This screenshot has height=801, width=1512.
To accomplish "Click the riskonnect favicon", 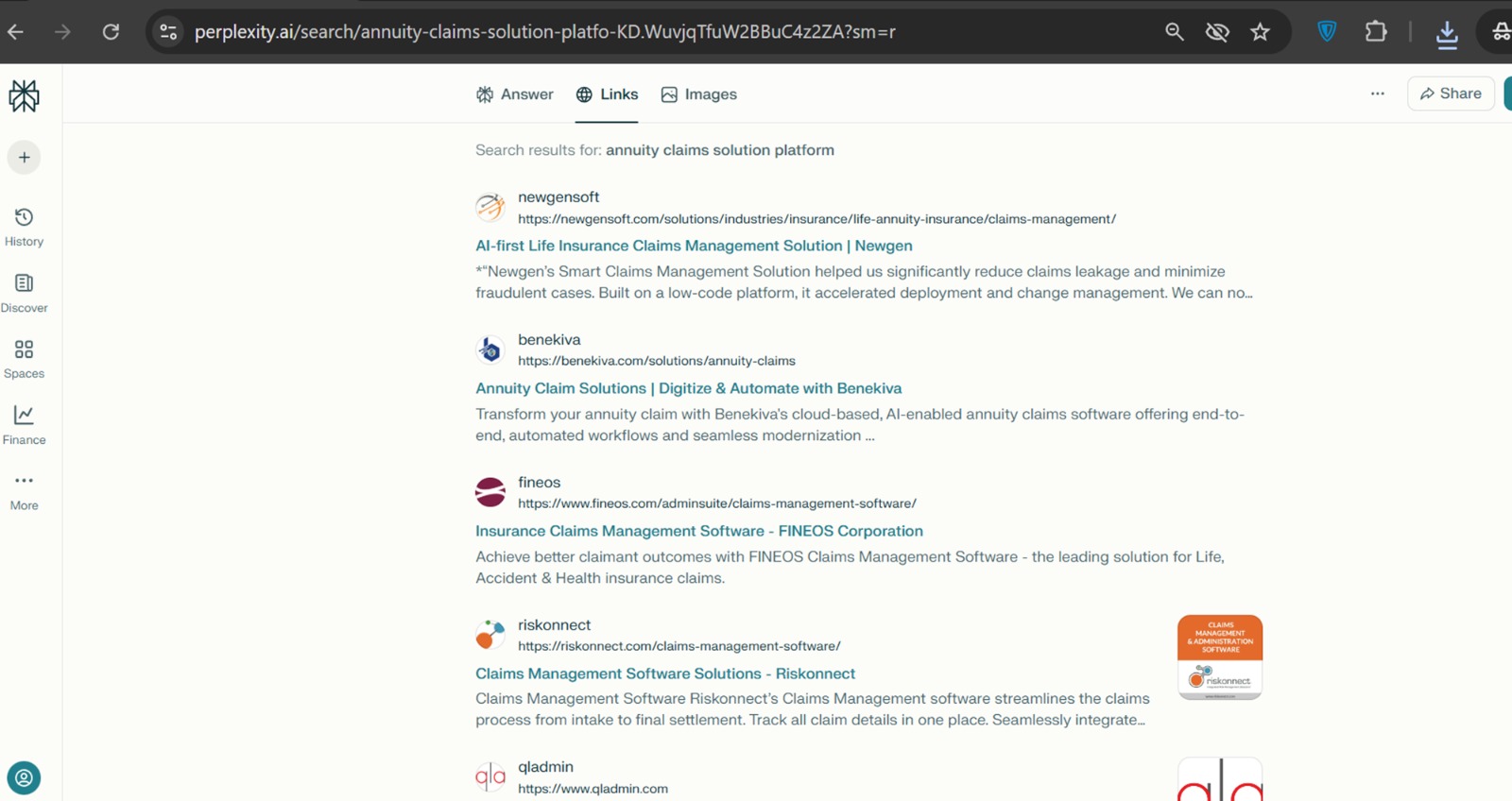I will coord(490,635).
